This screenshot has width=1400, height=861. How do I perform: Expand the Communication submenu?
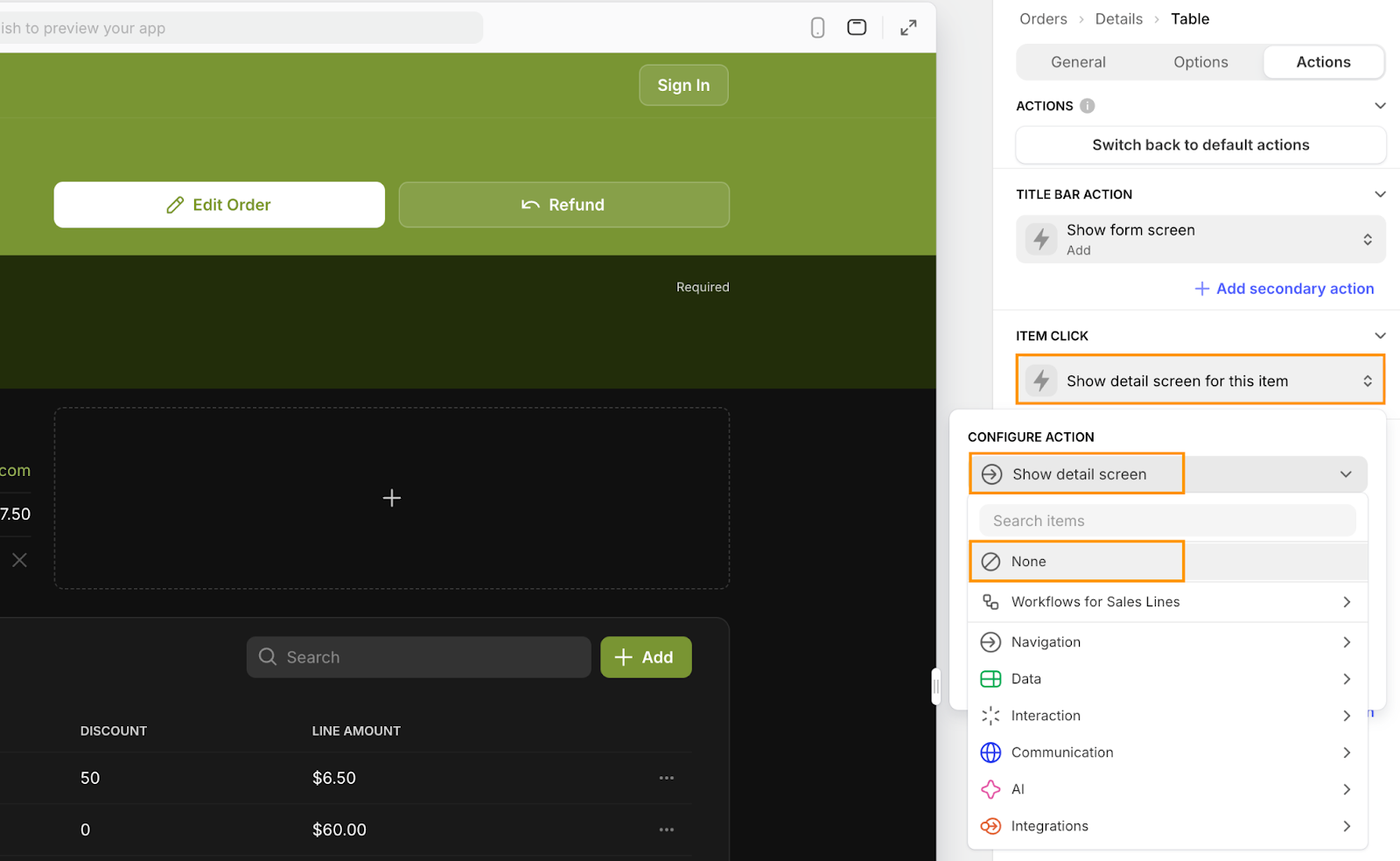point(1347,752)
